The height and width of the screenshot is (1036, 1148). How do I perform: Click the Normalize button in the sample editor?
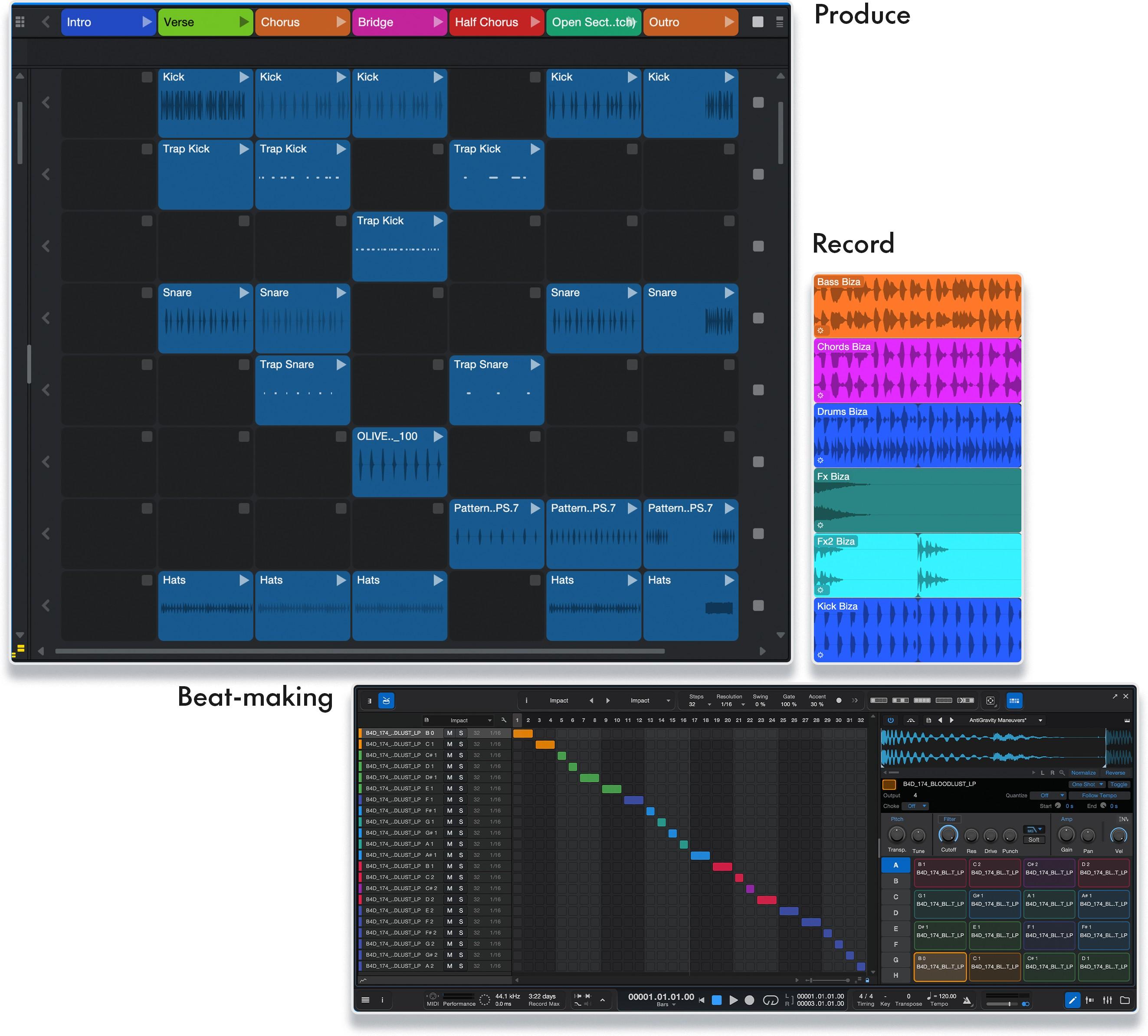click(1084, 773)
